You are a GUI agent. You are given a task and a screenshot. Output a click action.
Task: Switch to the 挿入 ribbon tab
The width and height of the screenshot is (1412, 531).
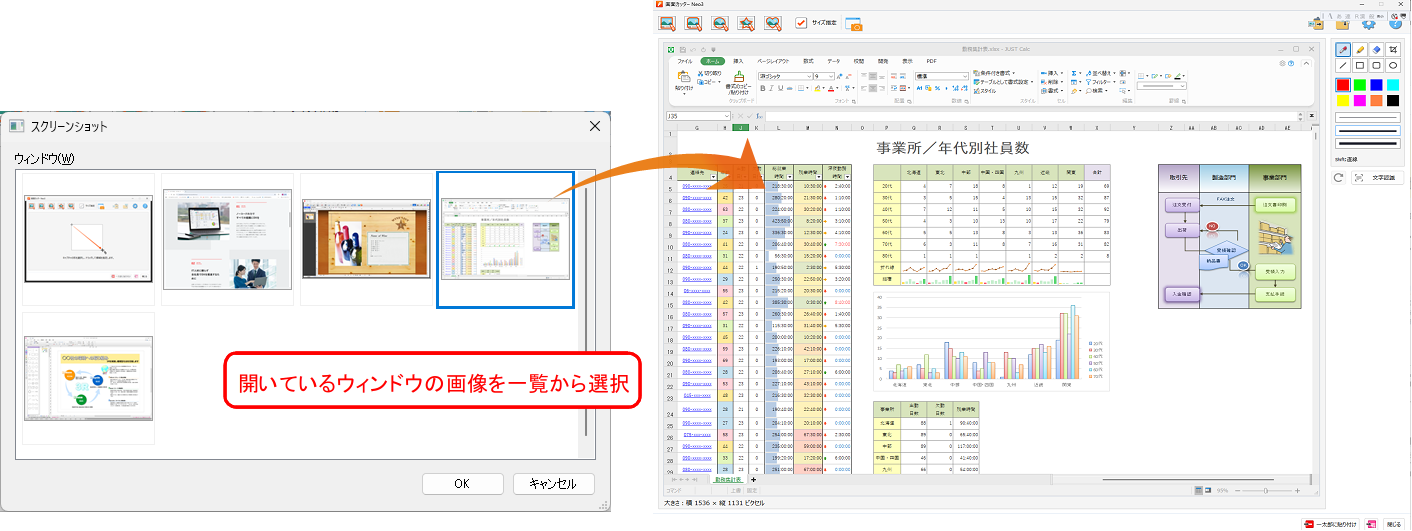tap(738, 61)
